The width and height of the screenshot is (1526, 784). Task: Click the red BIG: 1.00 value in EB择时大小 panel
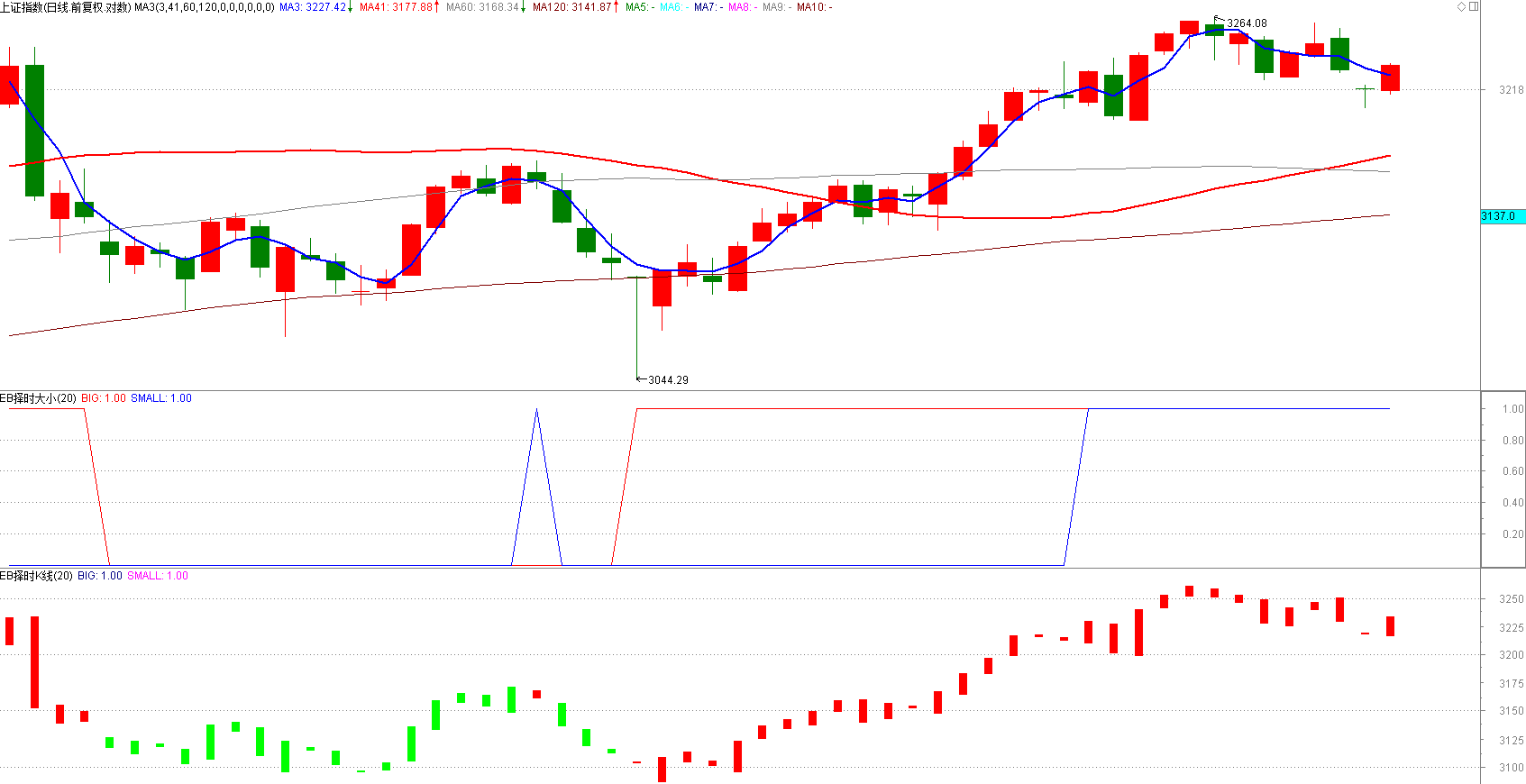click(104, 398)
